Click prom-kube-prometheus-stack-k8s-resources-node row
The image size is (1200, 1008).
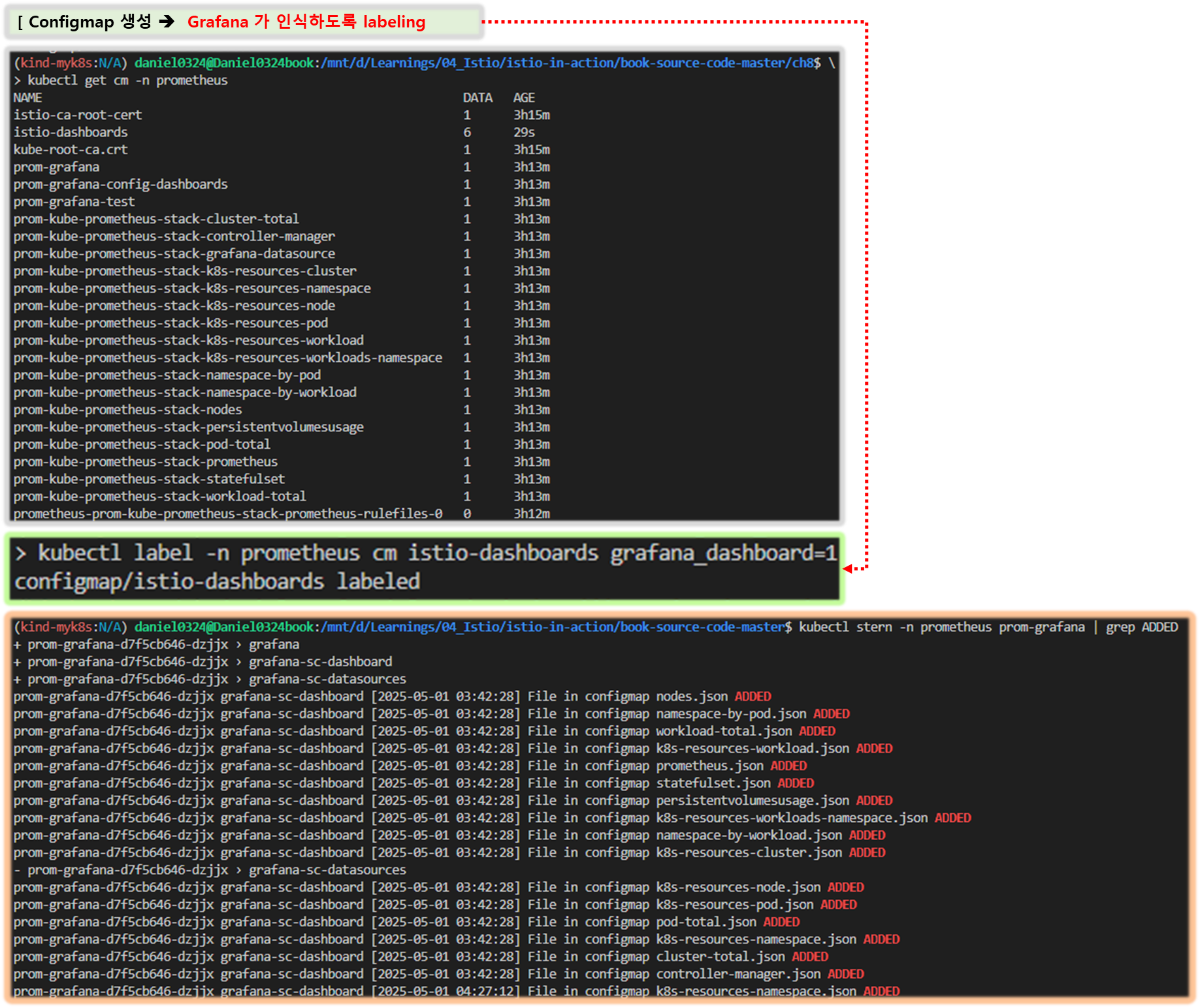(282, 306)
